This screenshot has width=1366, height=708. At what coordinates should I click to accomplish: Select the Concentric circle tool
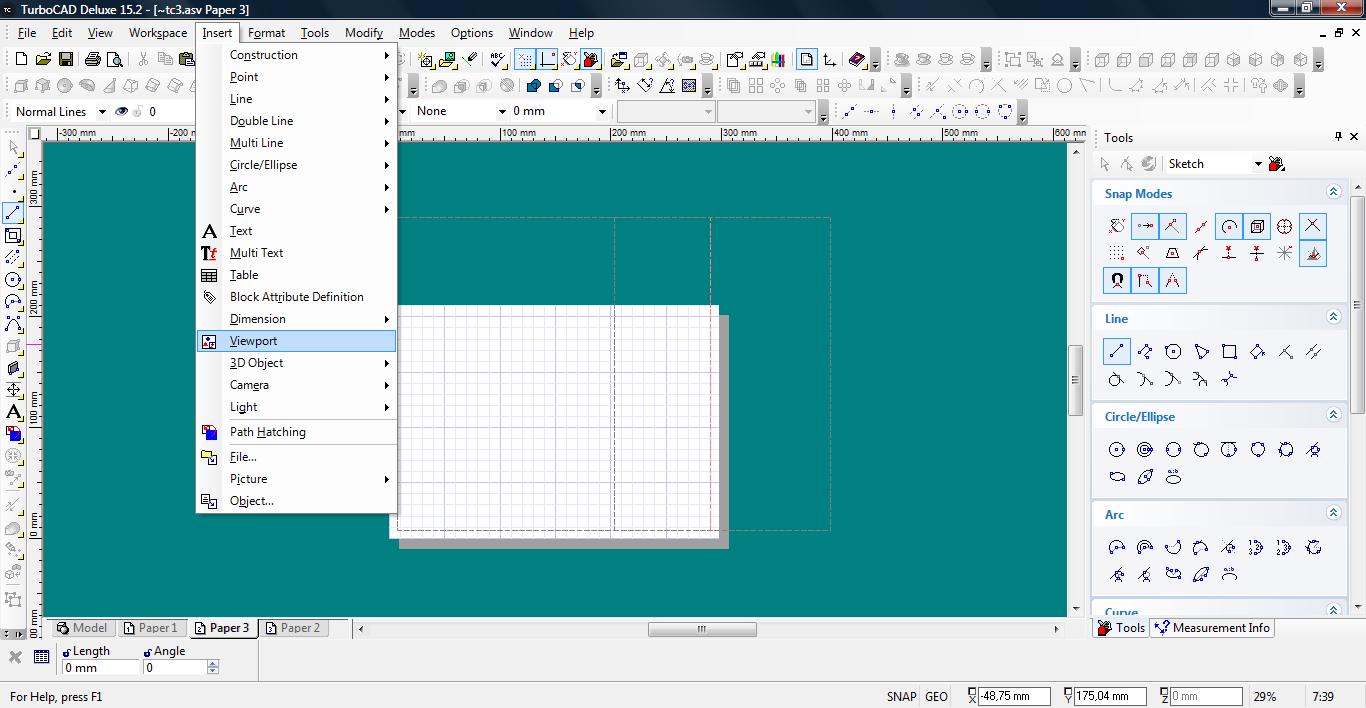(1145, 450)
